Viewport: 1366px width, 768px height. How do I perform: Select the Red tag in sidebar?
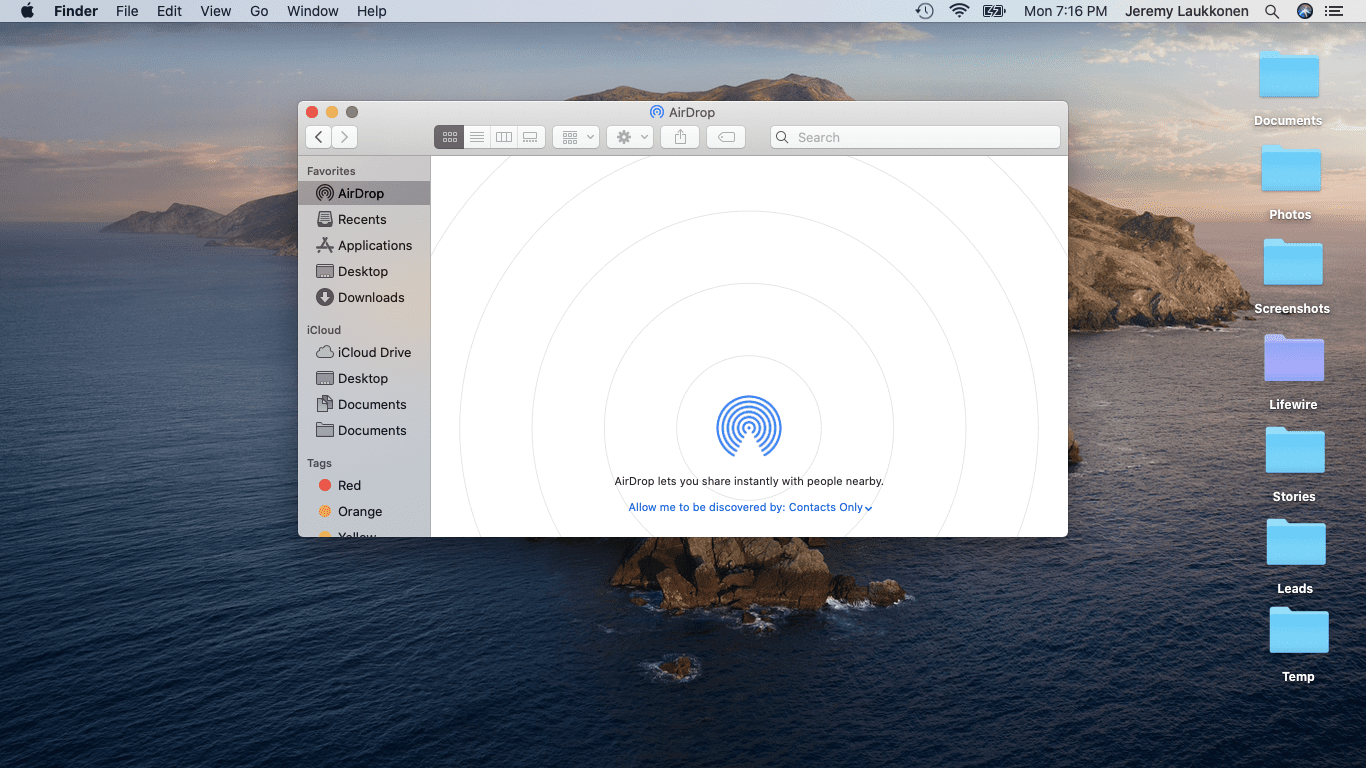point(349,485)
